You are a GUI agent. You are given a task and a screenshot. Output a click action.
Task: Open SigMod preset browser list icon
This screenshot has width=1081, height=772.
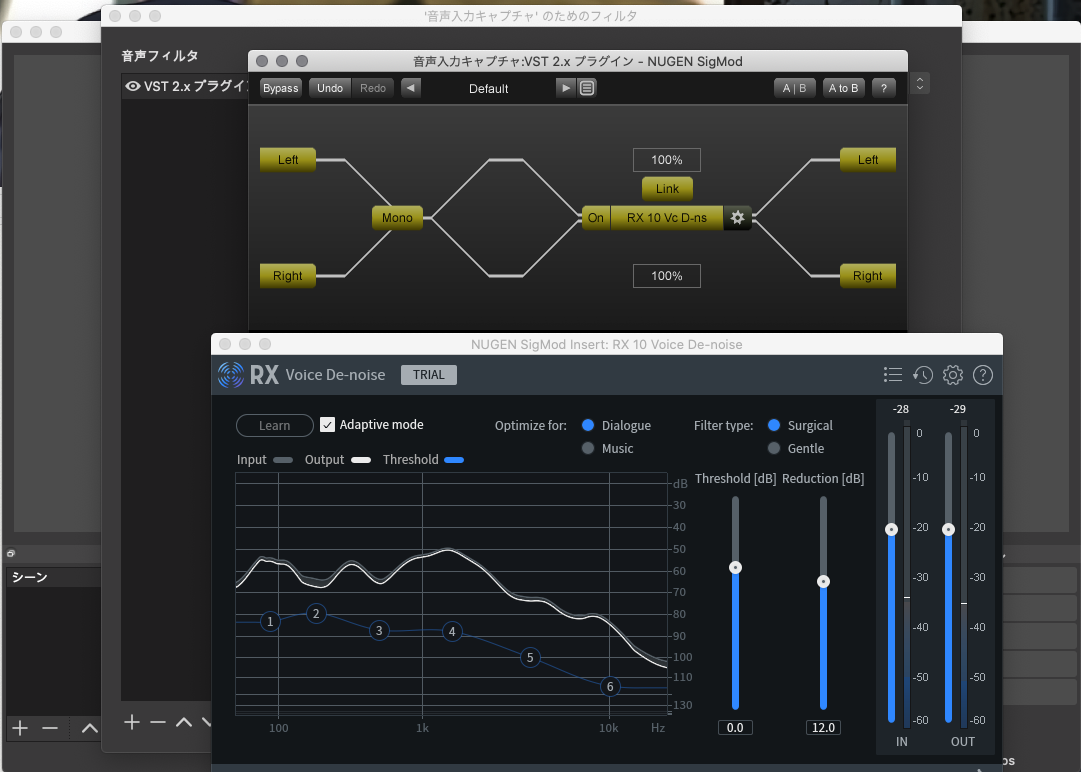pos(587,88)
